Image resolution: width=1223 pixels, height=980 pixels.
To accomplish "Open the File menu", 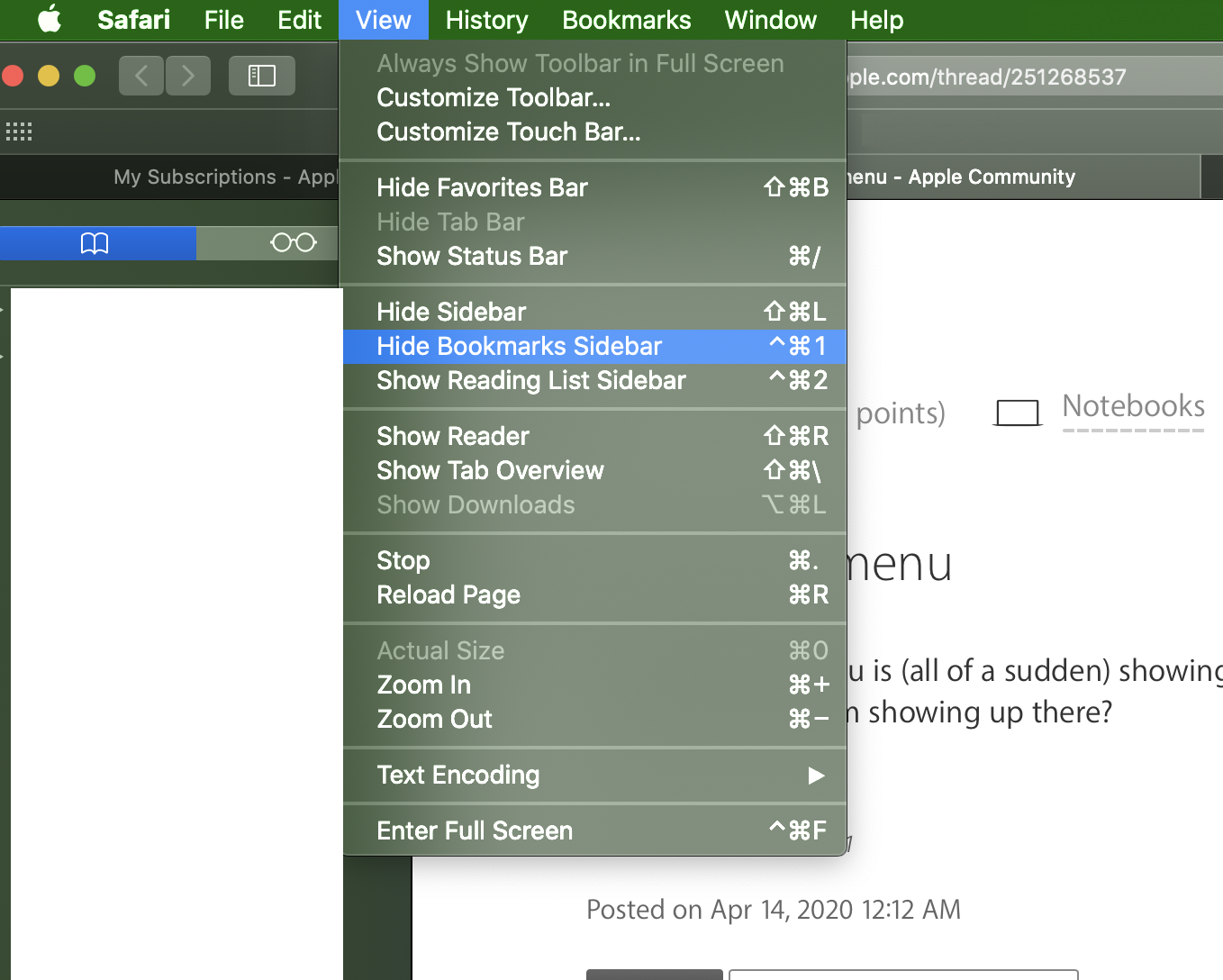I will point(223,20).
